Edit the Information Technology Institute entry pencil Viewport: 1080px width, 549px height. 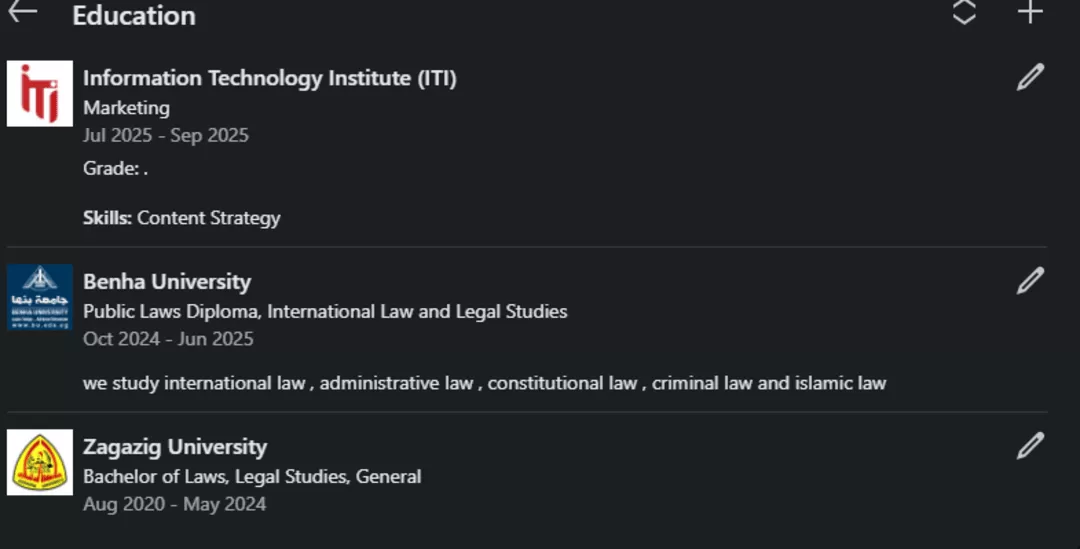[1030, 78]
